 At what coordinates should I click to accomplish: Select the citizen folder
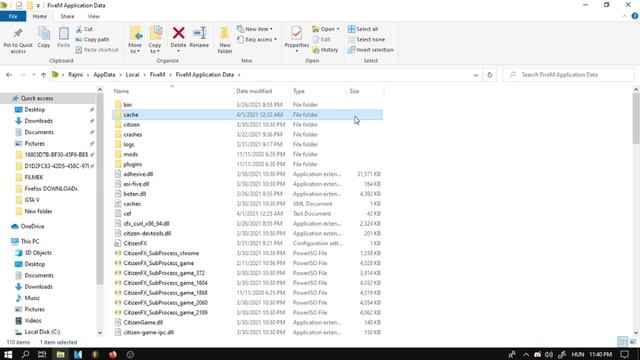click(247, 124)
